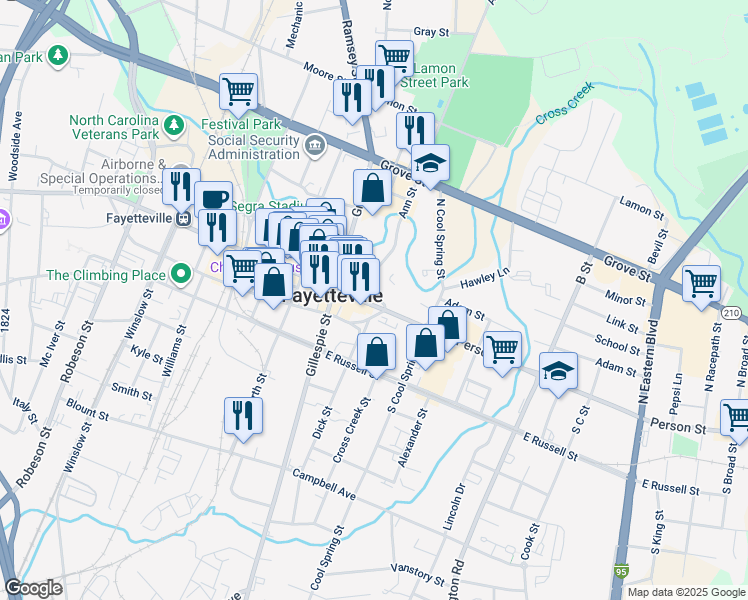Click the route 210 highway shield
This screenshot has height=600, width=748.
coord(735,313)
